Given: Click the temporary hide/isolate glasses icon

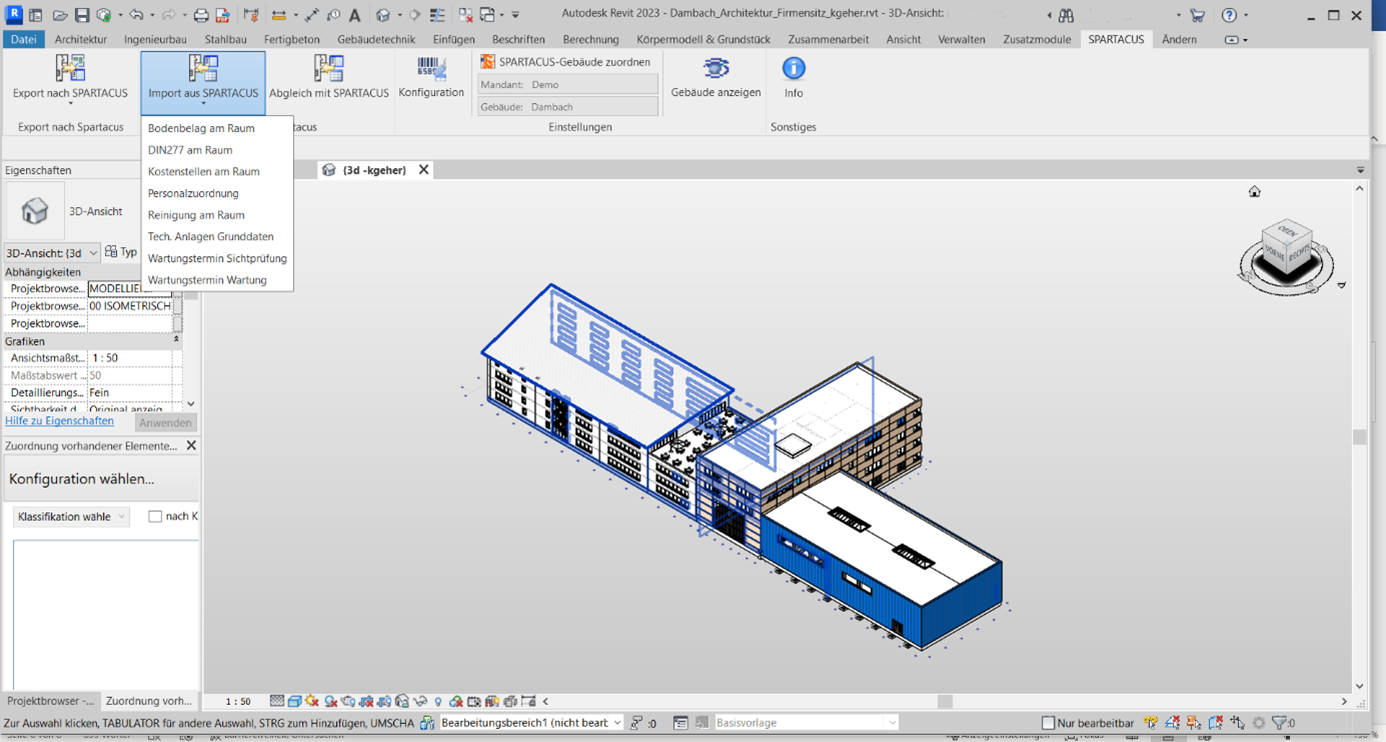Looking at the screenshot, I should [420, 701].
